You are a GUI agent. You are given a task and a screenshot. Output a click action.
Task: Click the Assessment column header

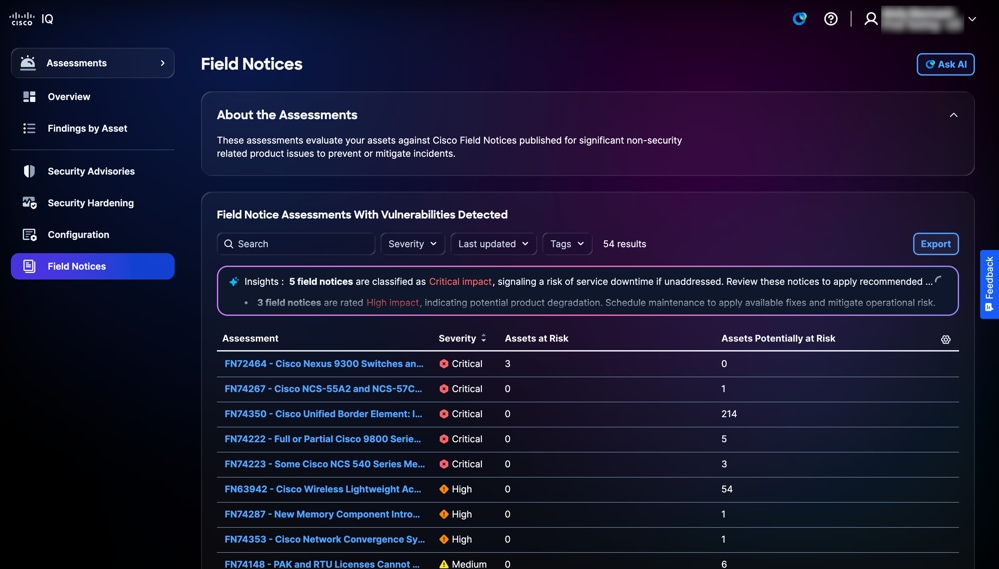250,338
